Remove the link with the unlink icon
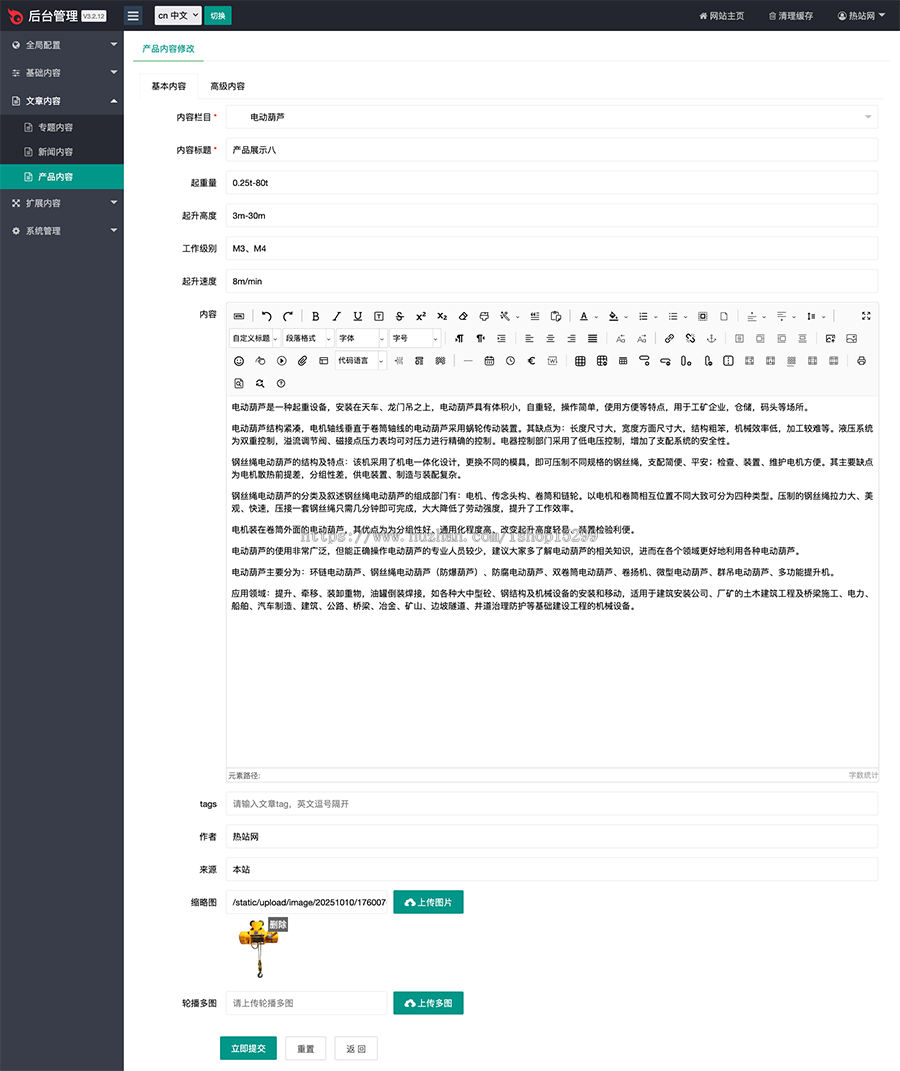 [x=690, y=338]
